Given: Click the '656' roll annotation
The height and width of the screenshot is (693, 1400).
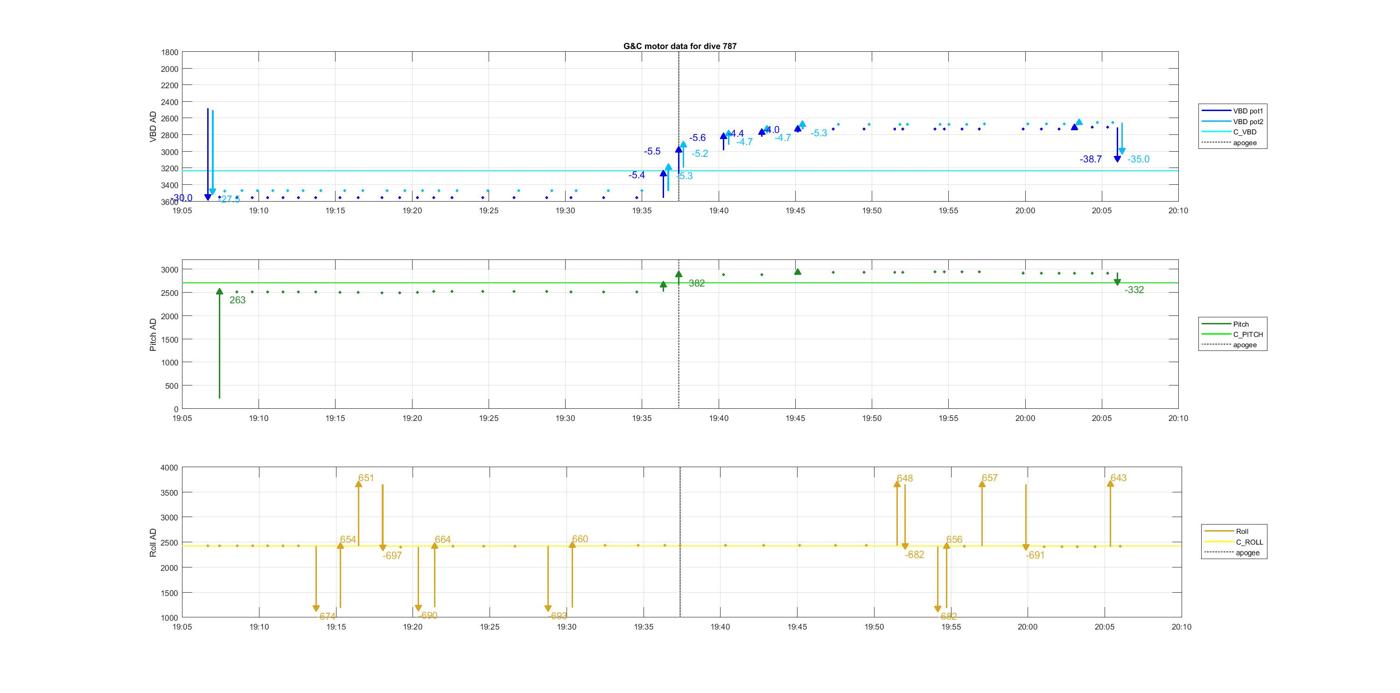Looking at the screenshot, I should [x=954, y=540].
